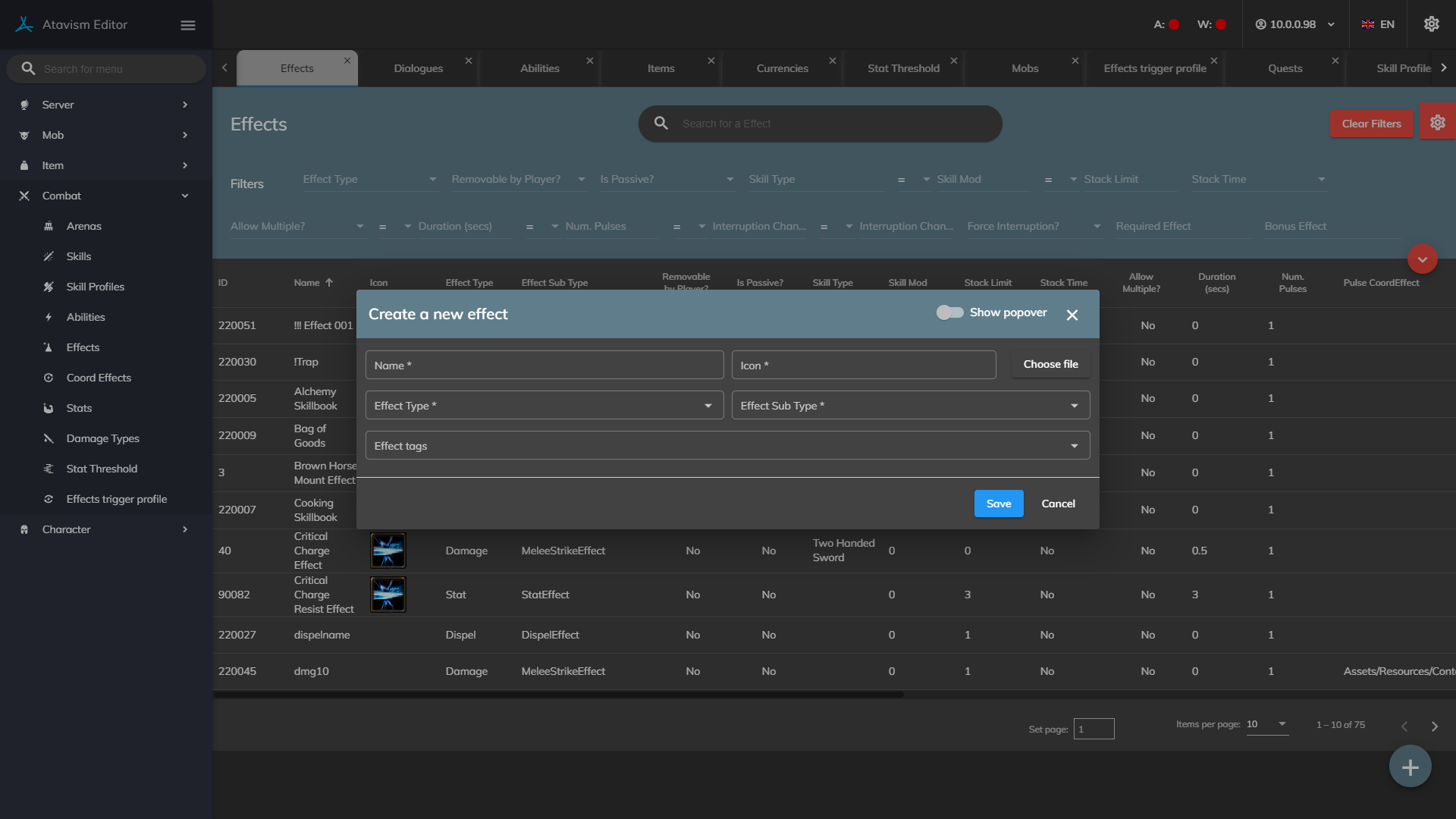Viewport: 1456px width, 819px height.
Task: Click the Critical Charge Effect icon thumbnail
Action: click(388, 551)
